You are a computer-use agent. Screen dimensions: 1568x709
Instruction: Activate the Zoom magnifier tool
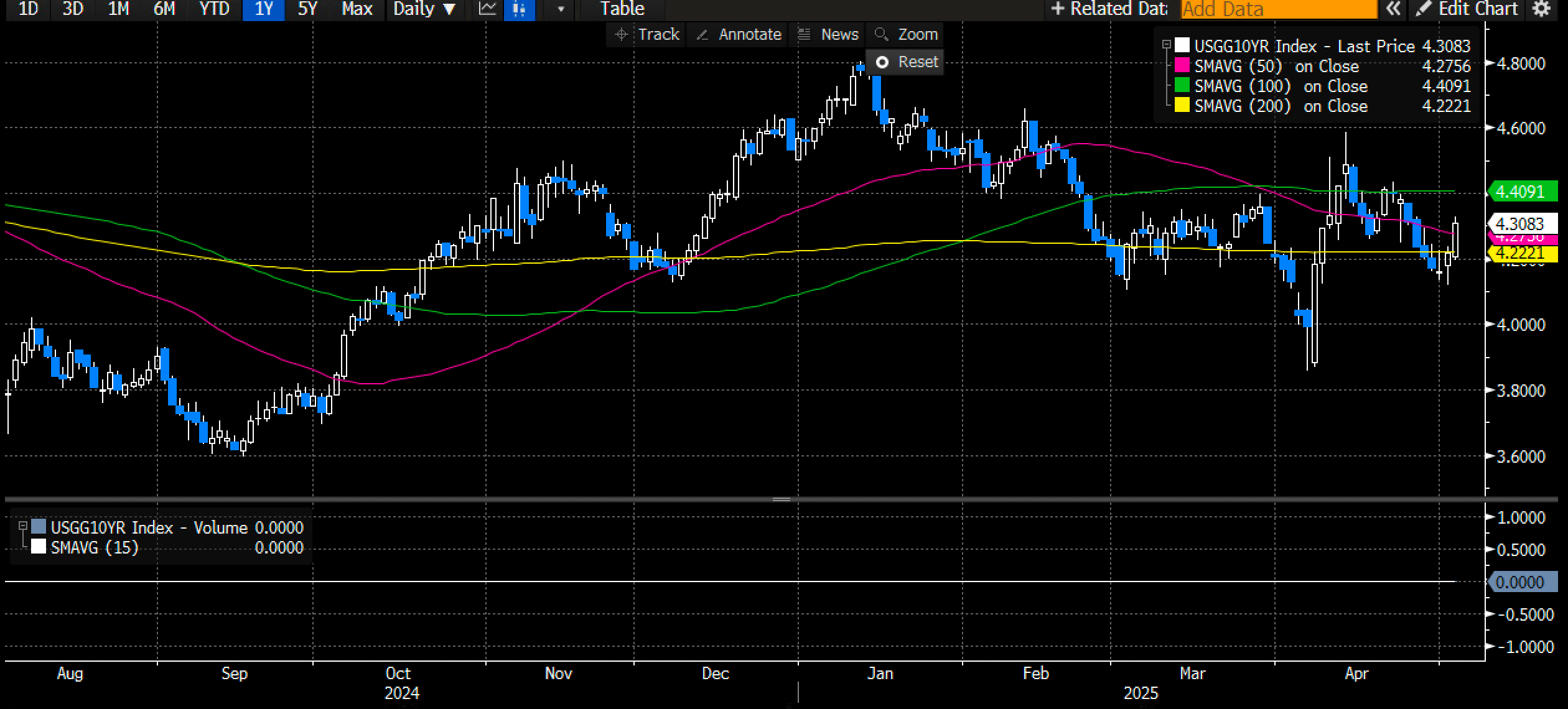click(x=905, y=34)
